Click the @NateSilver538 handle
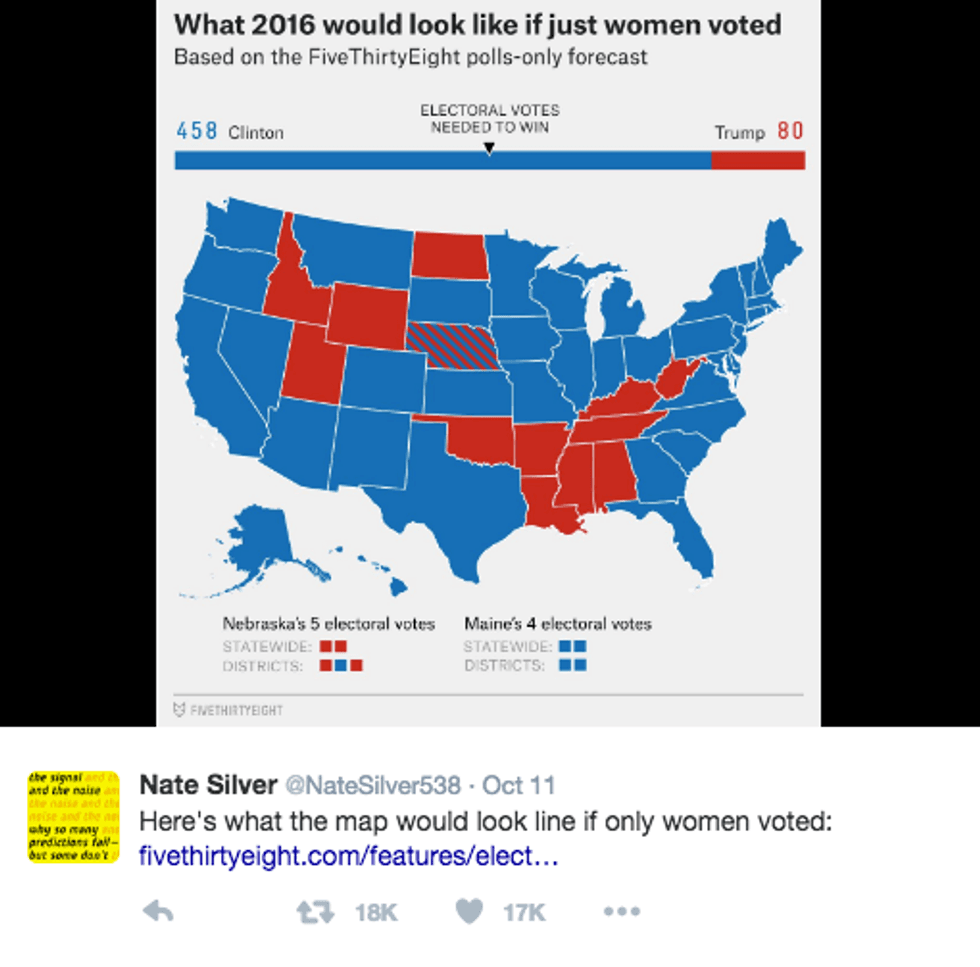Image resolution: width=980 pixels, height=967 pixels. tap(374, 785)
